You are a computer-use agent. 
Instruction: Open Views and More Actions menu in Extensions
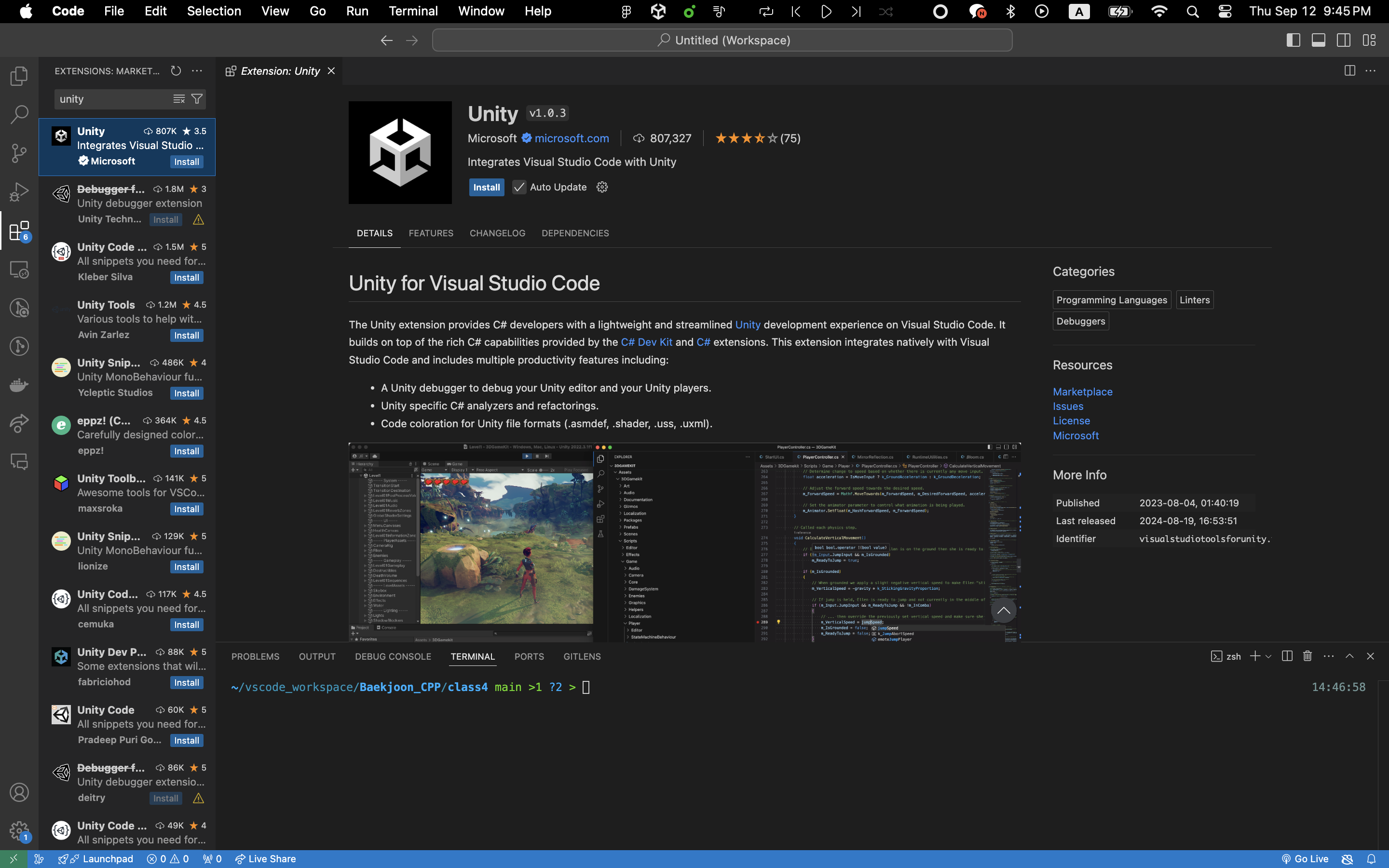197,70
